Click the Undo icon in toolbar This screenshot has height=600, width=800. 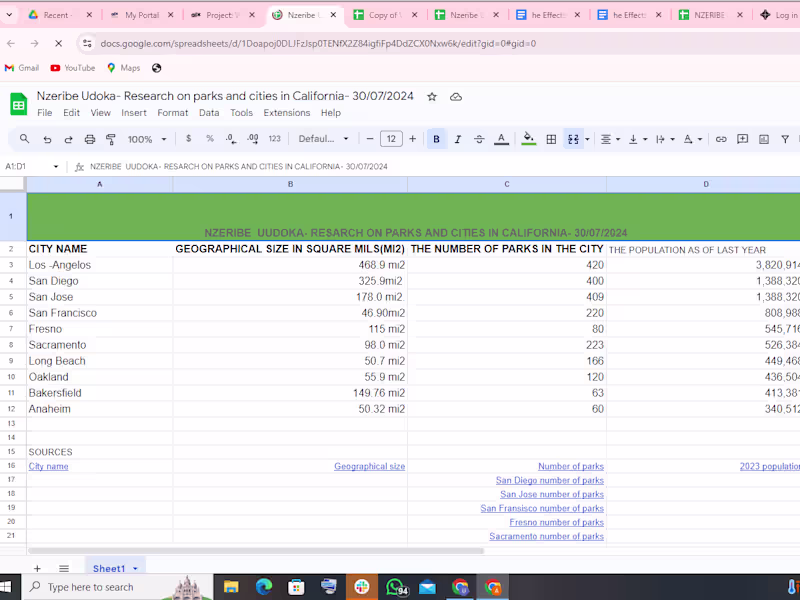(x=47, y=139)
